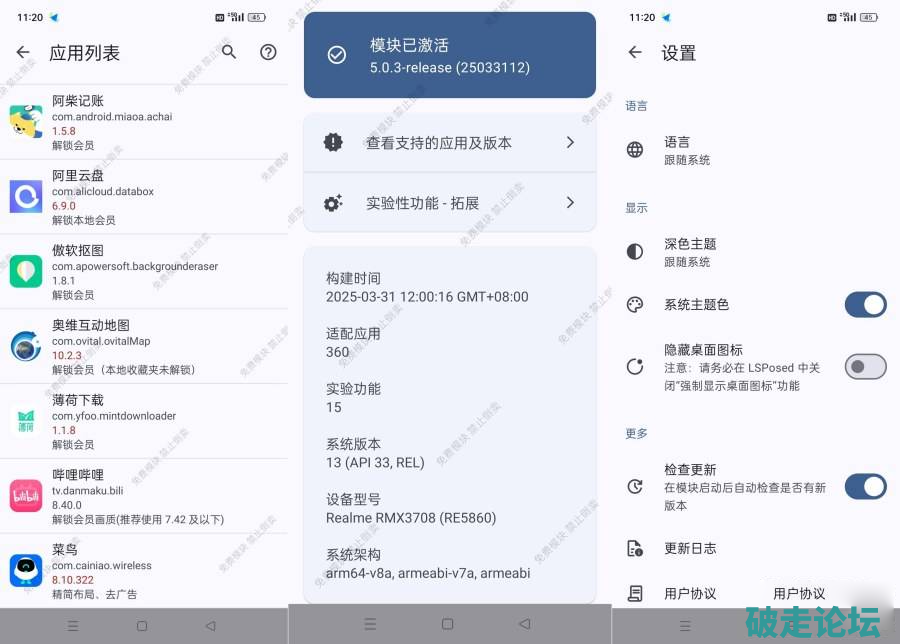Expand 实验性功能 - 拓展 chevron
The height and width of the screenshot is (644, 900).
tap(570, 203)
